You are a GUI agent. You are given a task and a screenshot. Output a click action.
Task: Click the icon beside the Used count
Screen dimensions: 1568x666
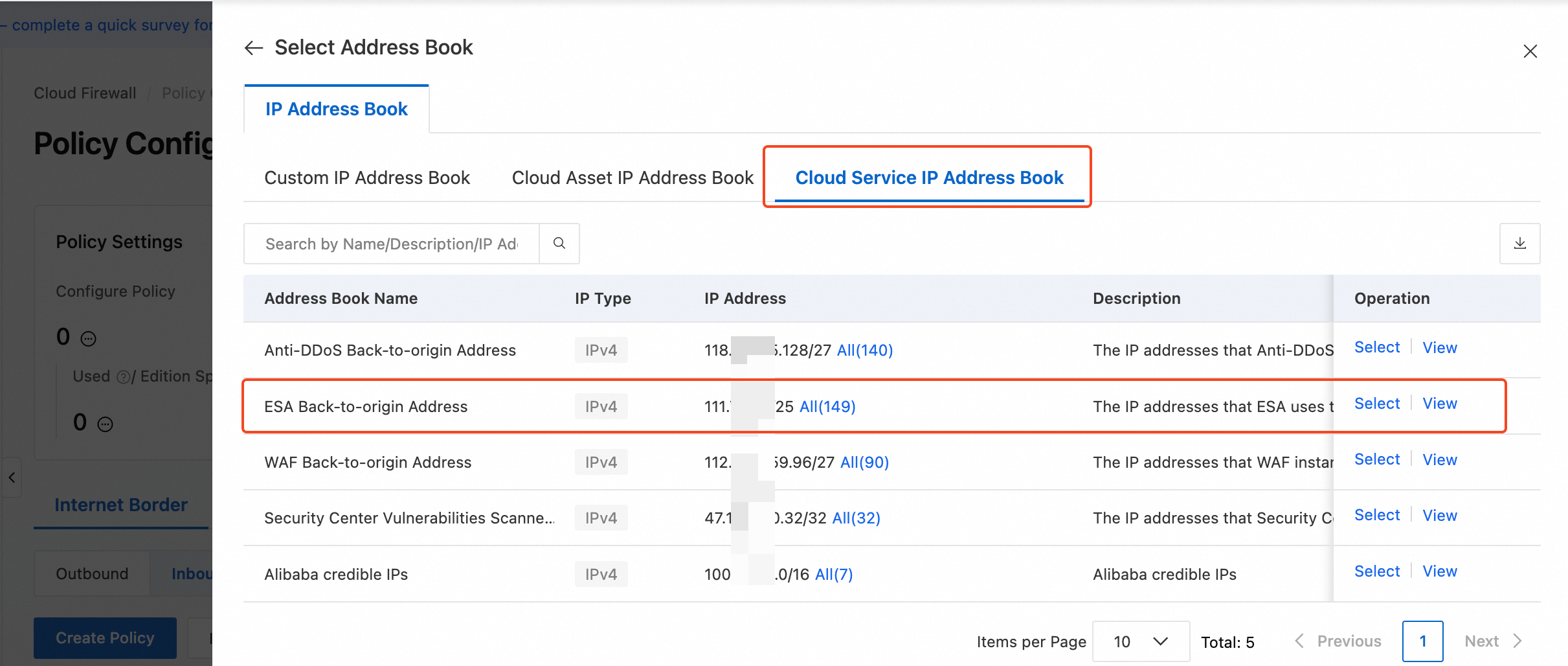(x=106, y=424)
